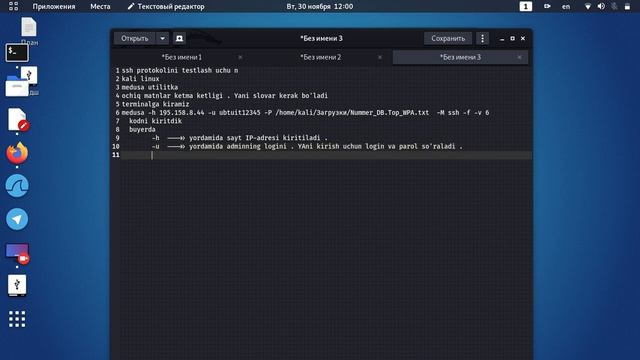The height and width of the screenshot is (360, 640).
Task: Open the text editor dock icon
Action: click(18, 120)
